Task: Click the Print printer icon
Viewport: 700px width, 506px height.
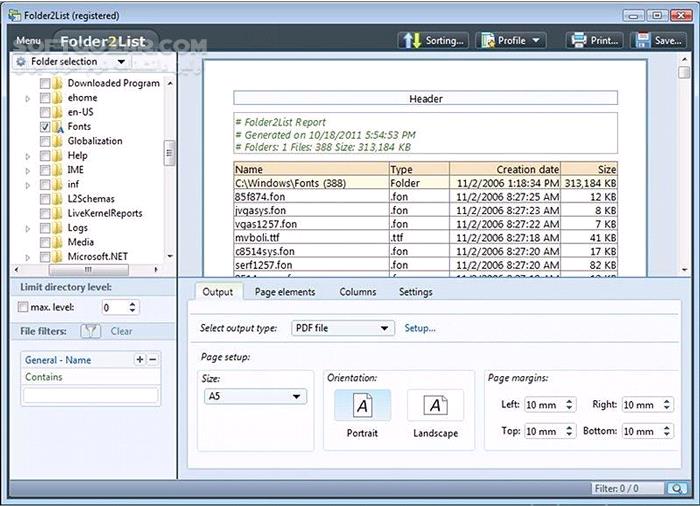Action: (579, 41)
